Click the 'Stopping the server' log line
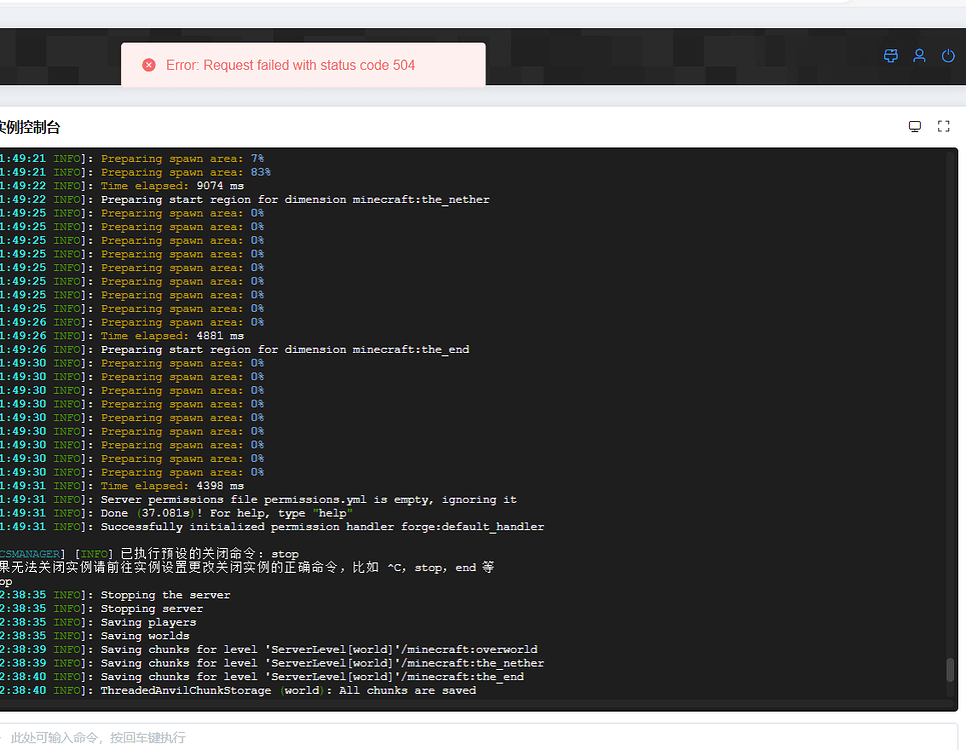966x750 pixels. [165, 595]
